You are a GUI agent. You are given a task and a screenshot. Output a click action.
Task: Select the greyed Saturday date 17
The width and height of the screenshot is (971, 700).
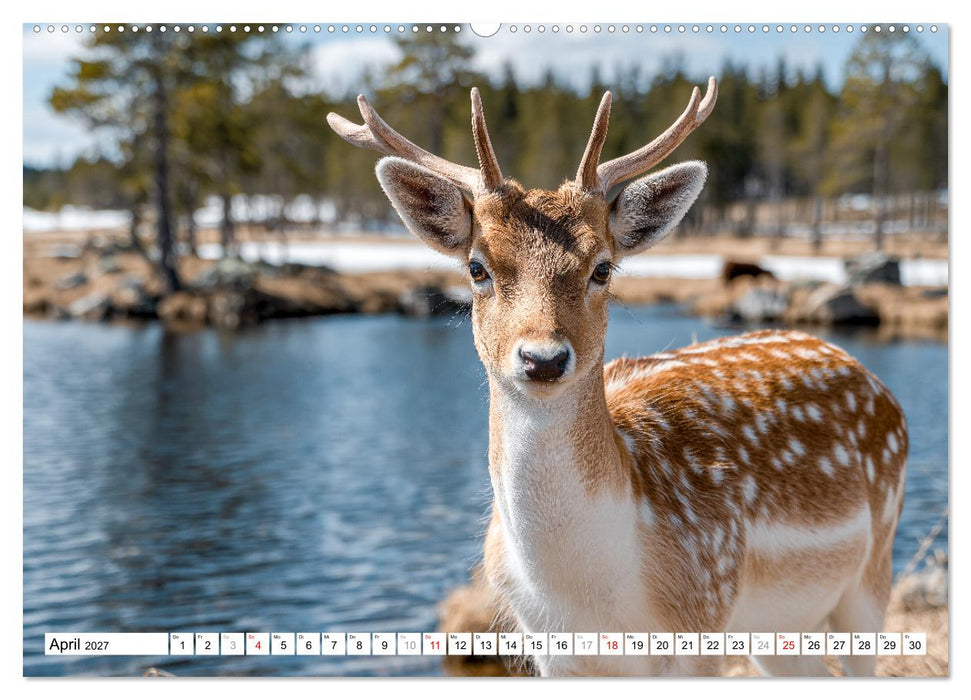pyautogui.click(x=586, y=644)
